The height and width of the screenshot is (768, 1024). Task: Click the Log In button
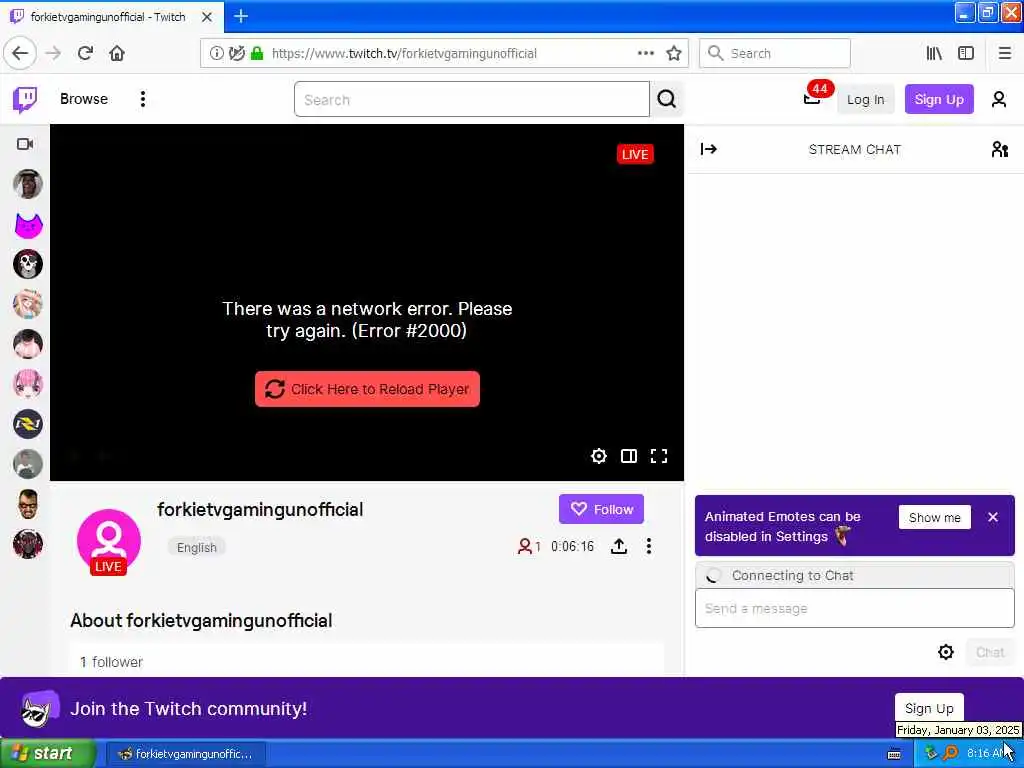point(865,99)
